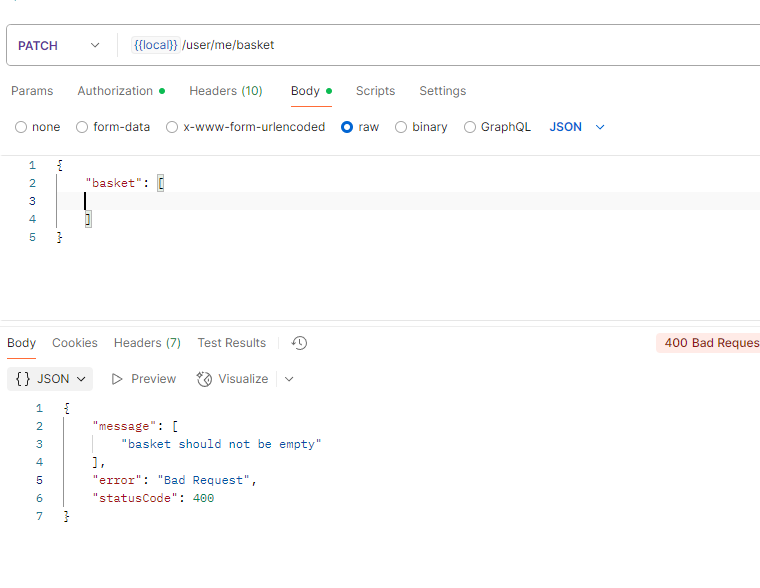This screenshot has width=760, height=588.
Task: Click "basket should not be empty" message
Action: point(221,445)
